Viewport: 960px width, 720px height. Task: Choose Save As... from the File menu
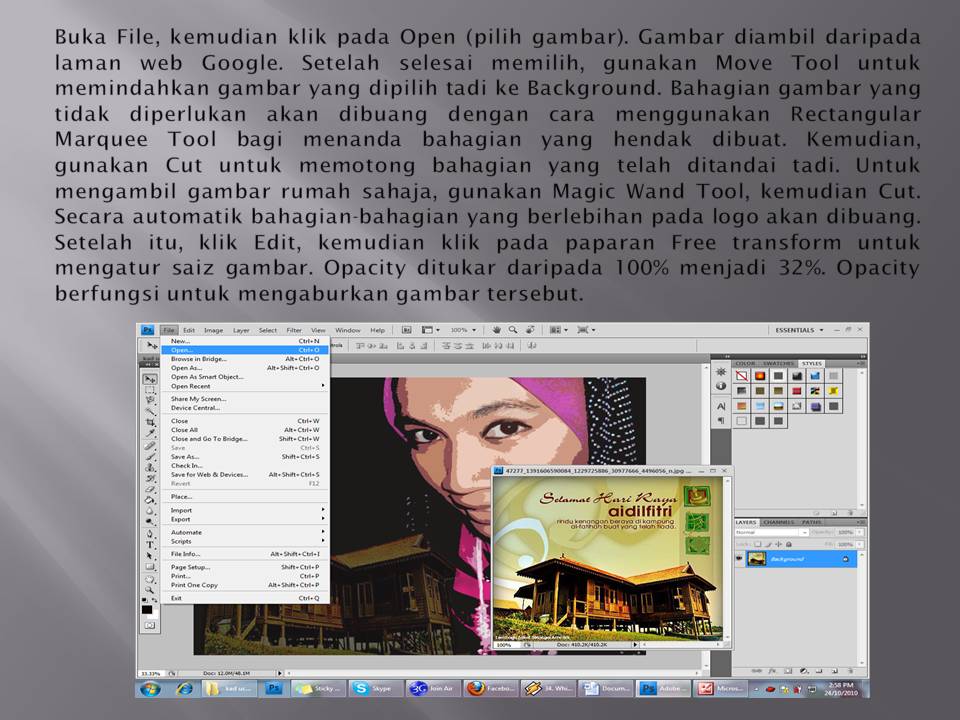click(x=246, y=457)
